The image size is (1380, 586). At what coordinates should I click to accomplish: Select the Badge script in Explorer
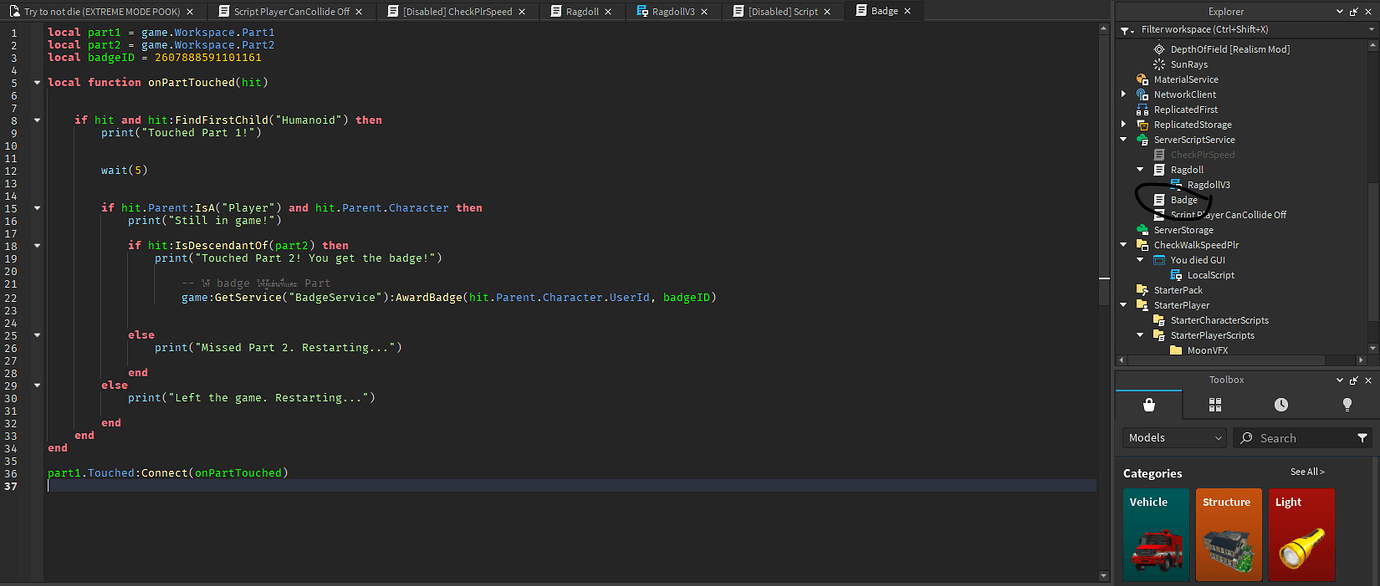click(x=1183, y=199)
